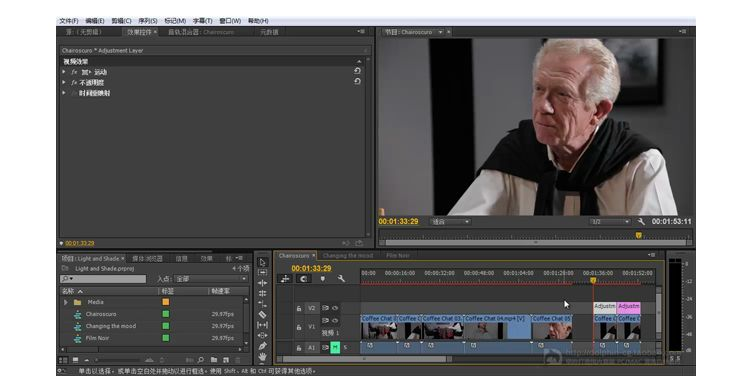This screenshot has width=750, height=388.
Task: Expand the Media bin folder
Action: point(66,302)
